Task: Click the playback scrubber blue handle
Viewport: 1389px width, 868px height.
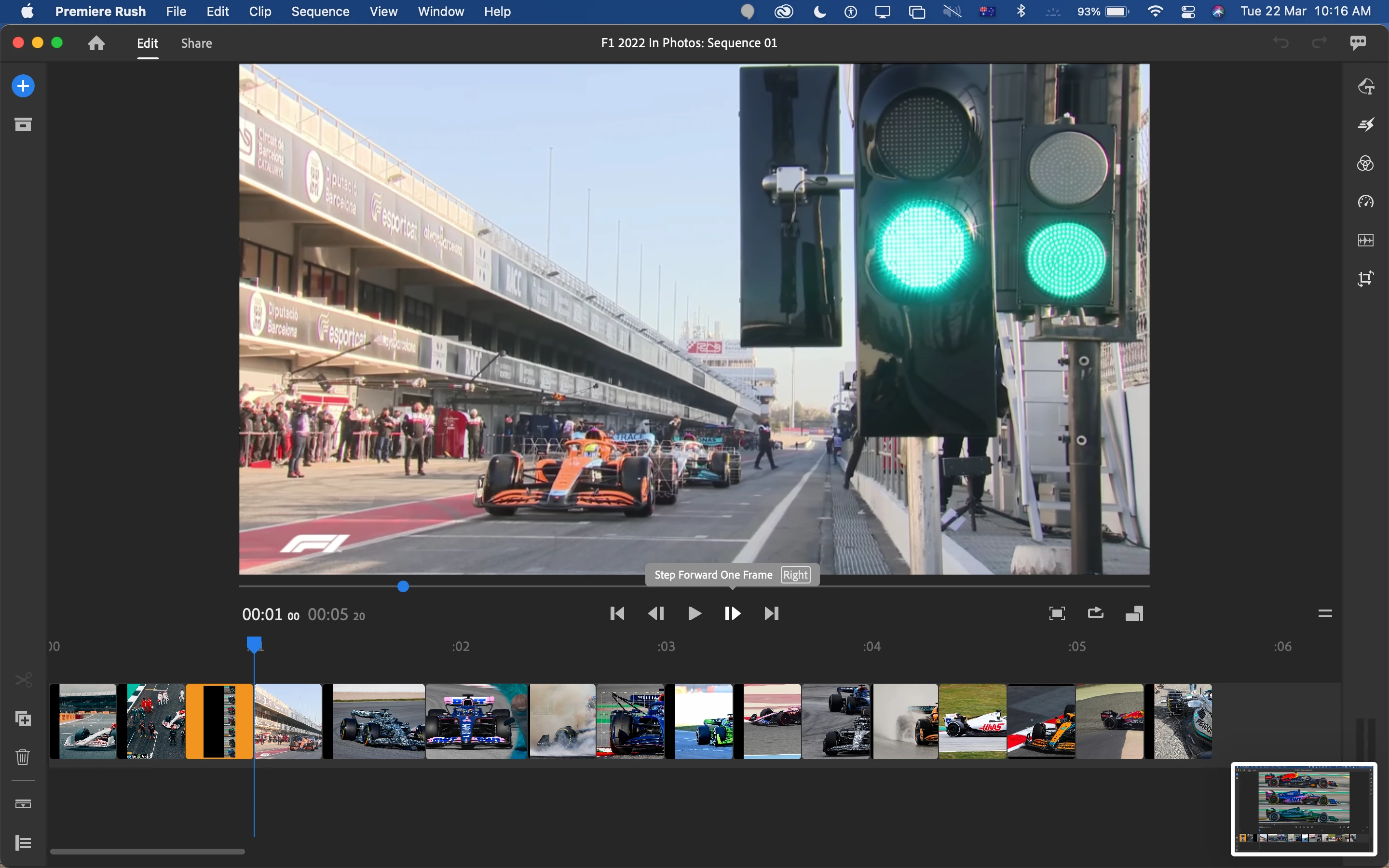Action: point(403,586)
